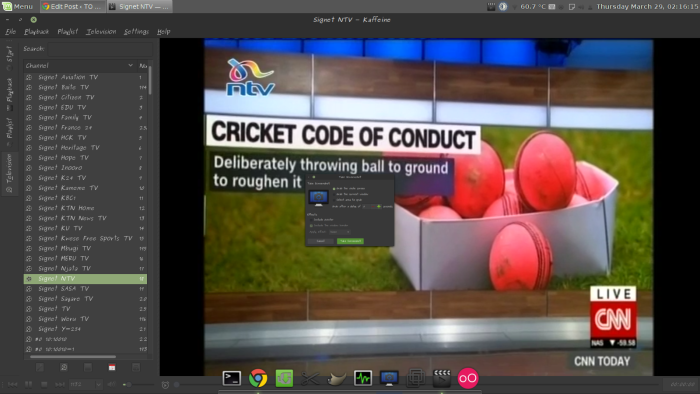Open the stacked-windows dock icon
Image resolution: width=700 pixels, height=394 pixels.
(416, 378)
